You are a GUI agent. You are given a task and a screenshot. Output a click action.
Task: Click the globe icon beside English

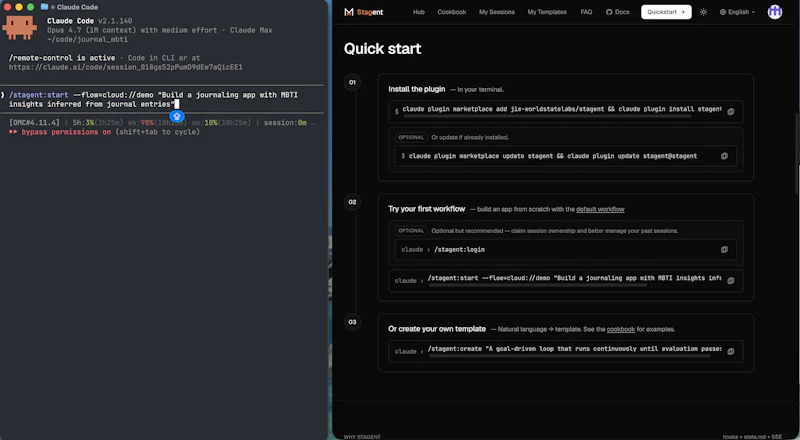(x=722, y=12)
